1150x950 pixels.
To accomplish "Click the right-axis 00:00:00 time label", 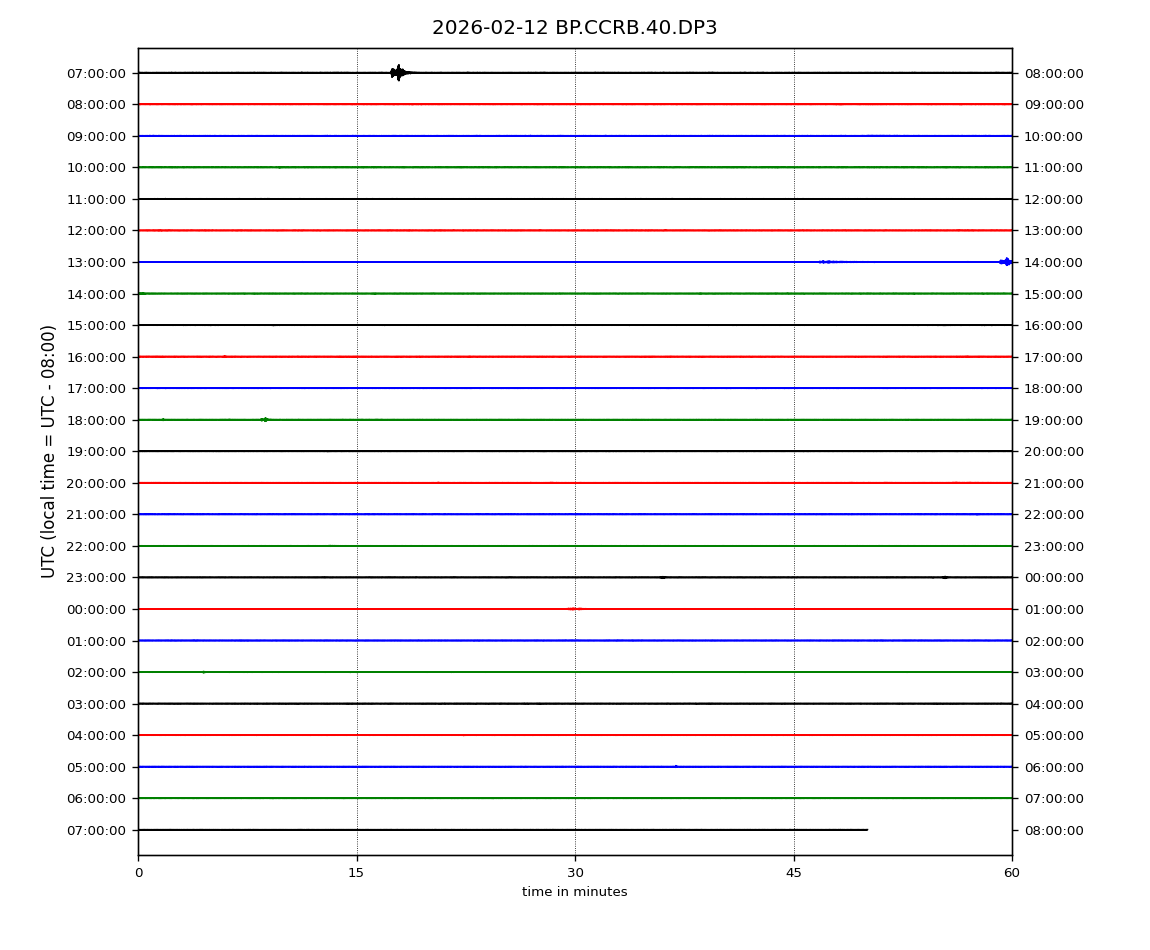I will pyautogui.click(x=1053, y=578).
